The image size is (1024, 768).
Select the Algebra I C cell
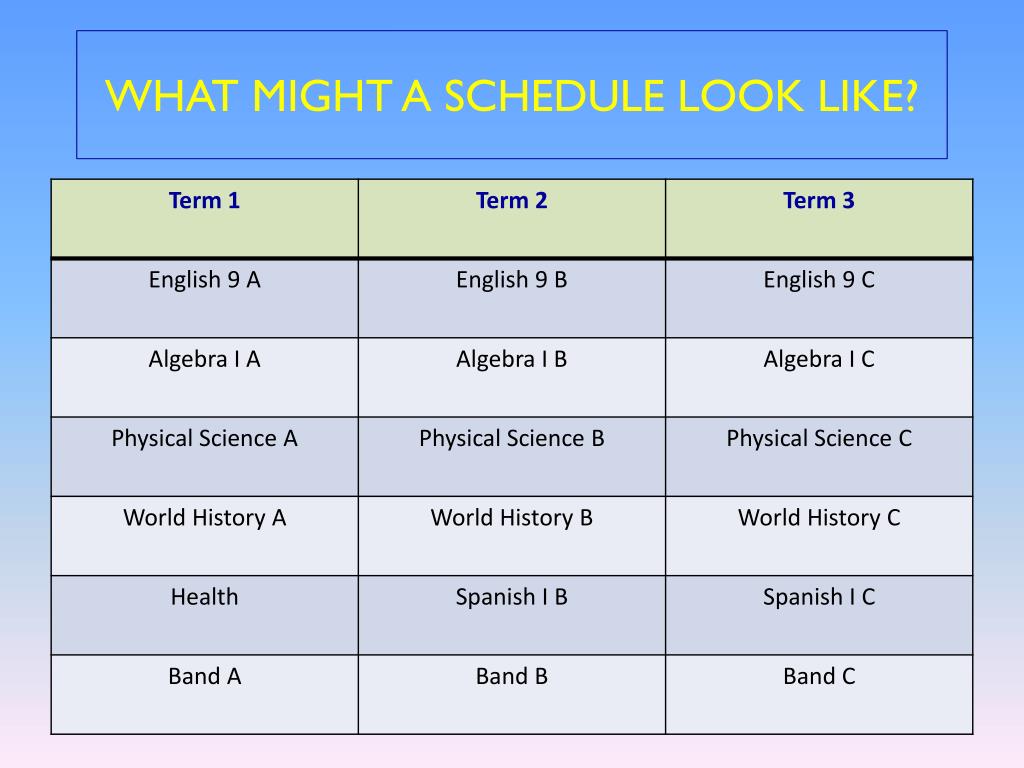point(819,377)
